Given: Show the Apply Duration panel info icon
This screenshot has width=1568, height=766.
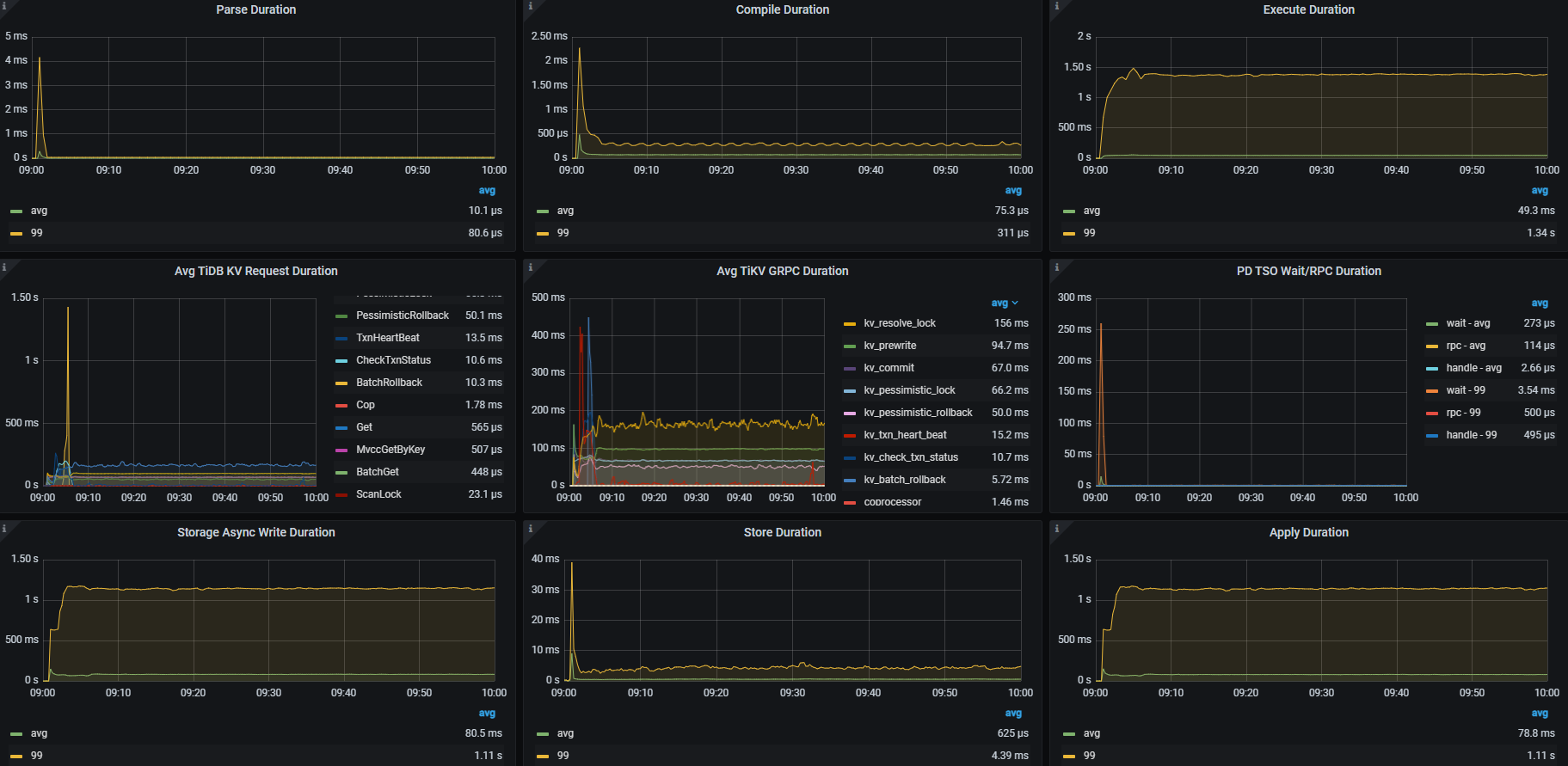Looking at the screenshot, I should (1056, 529).
